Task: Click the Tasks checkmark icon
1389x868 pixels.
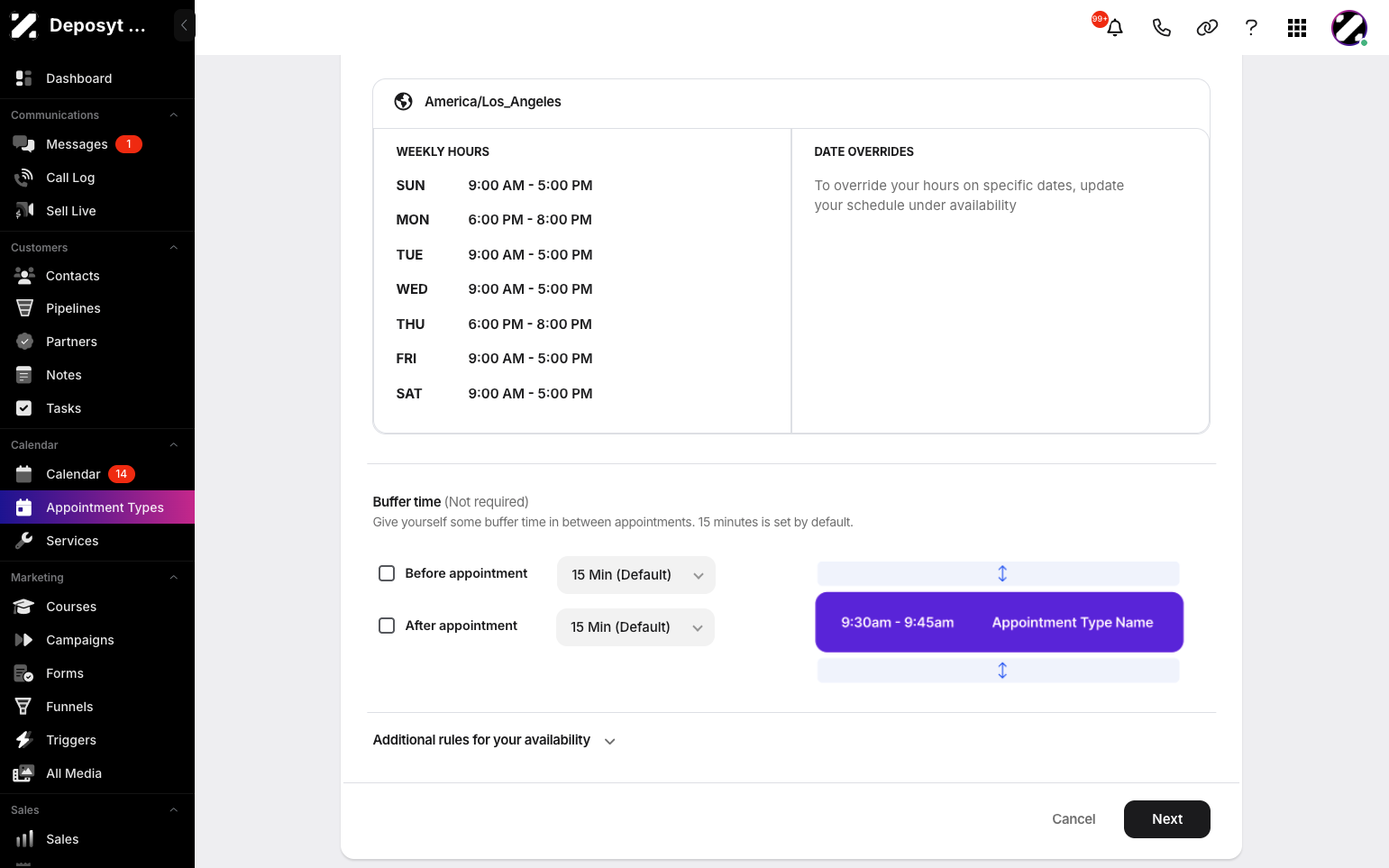Action: (x=24, y=408)
